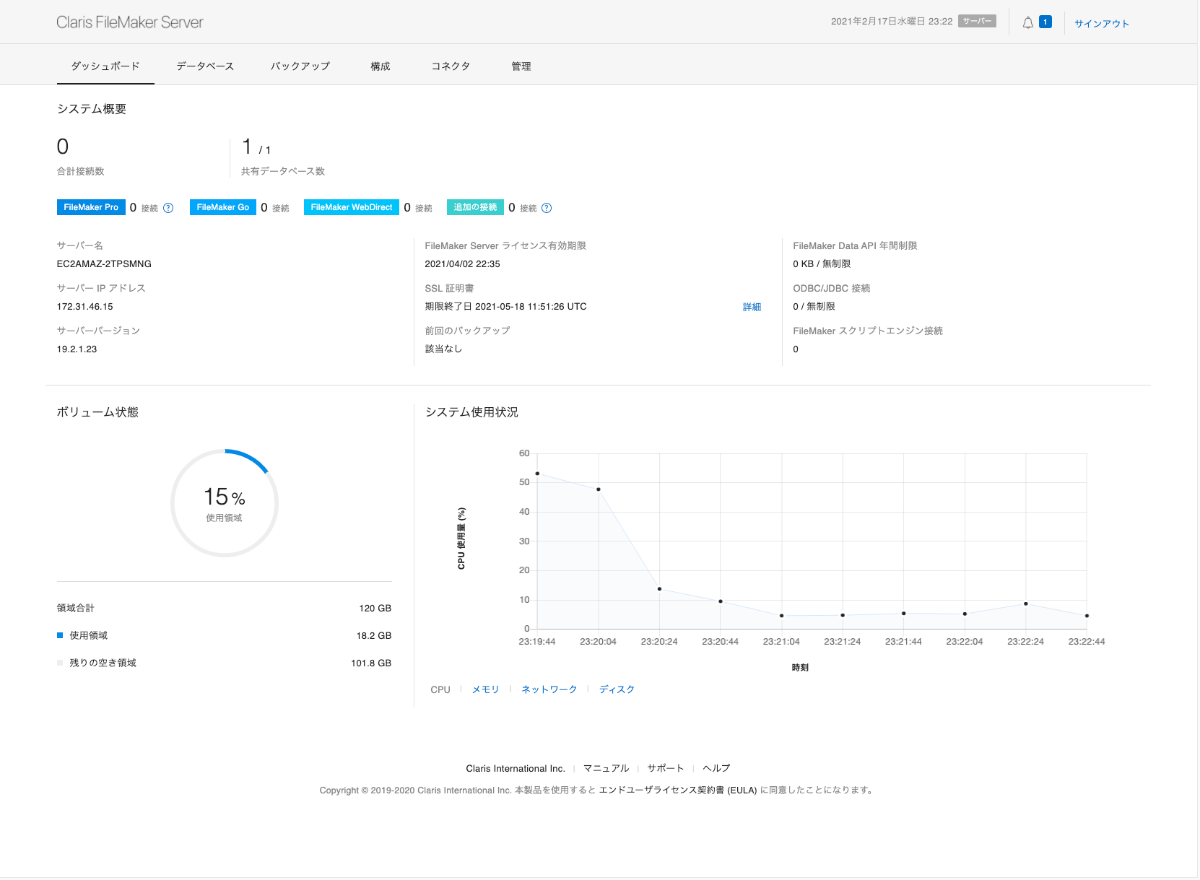The image size is (1200, 880).
Task: Click SSL expiry date 2021-05-18 text
Action: point(506,307)
